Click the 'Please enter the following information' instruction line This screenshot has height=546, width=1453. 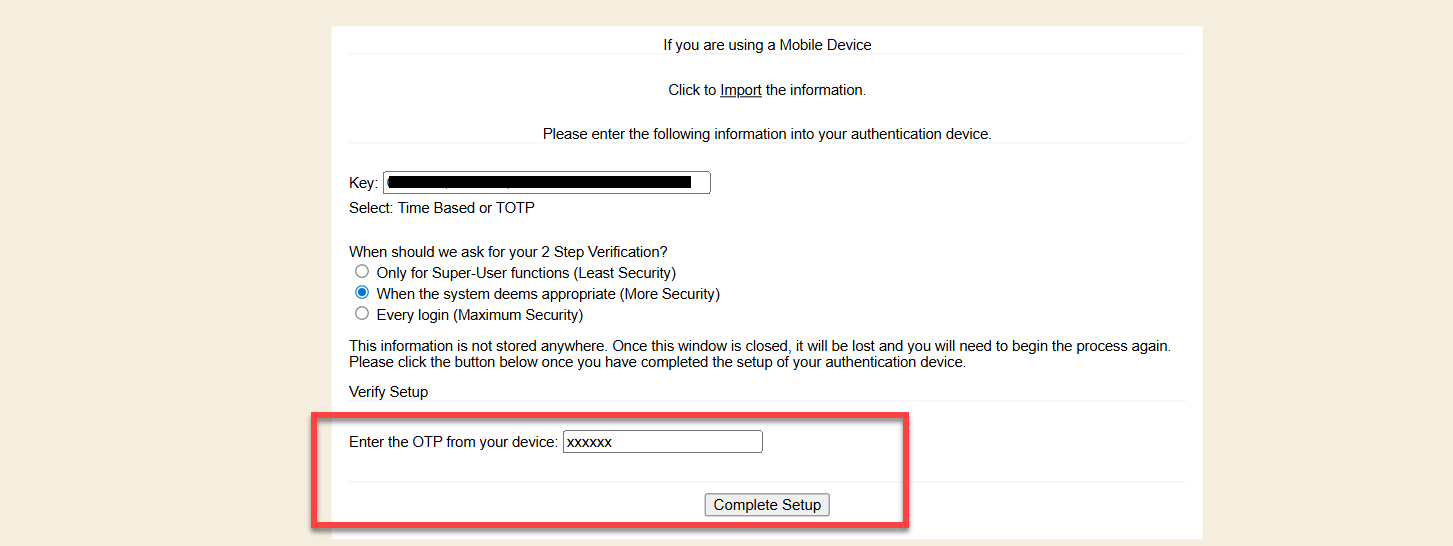coord(767,134)
